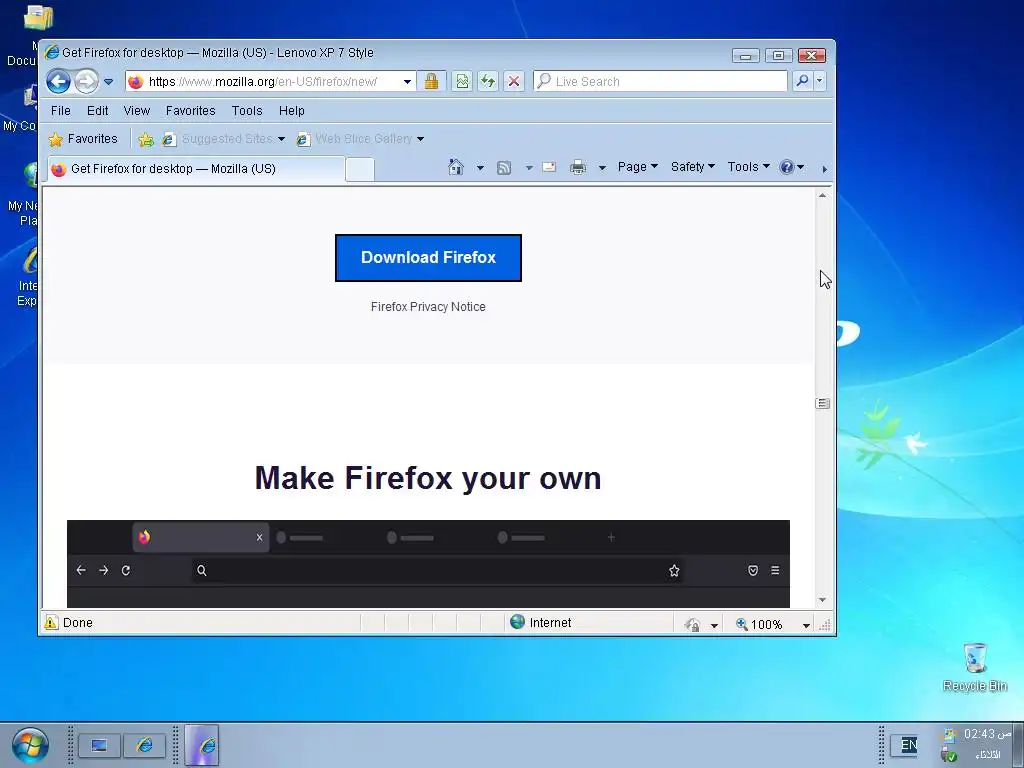Open Suggested Sites dropdown
The image size is (1024, 768).
224,138
